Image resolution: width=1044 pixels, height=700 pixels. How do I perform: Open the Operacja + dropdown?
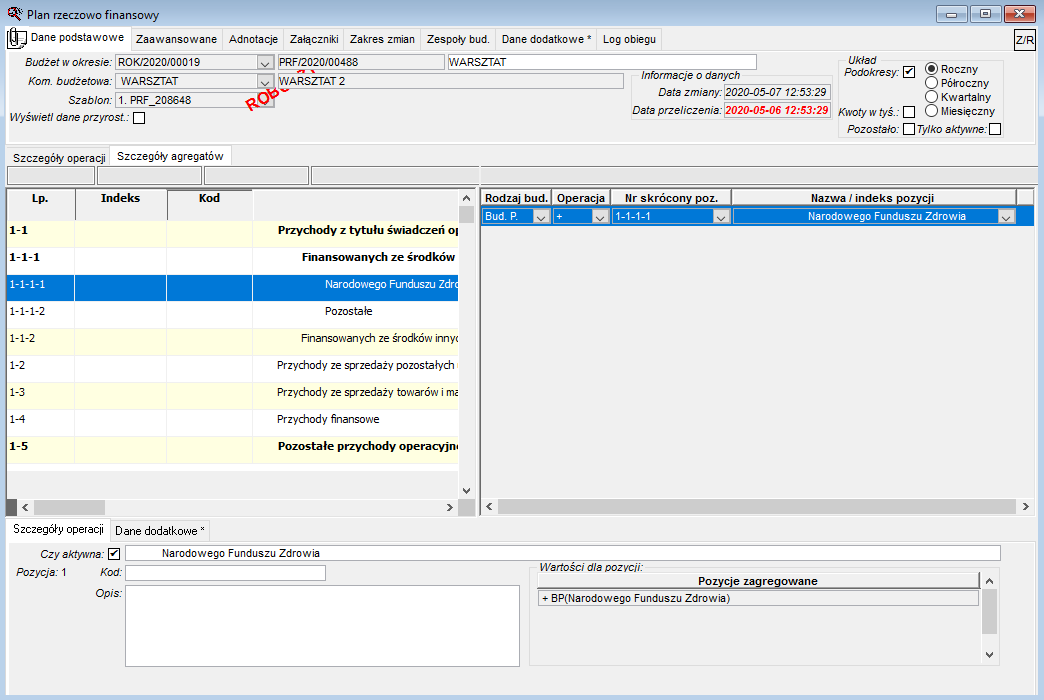pyautogui.click(x=600, y=216)
